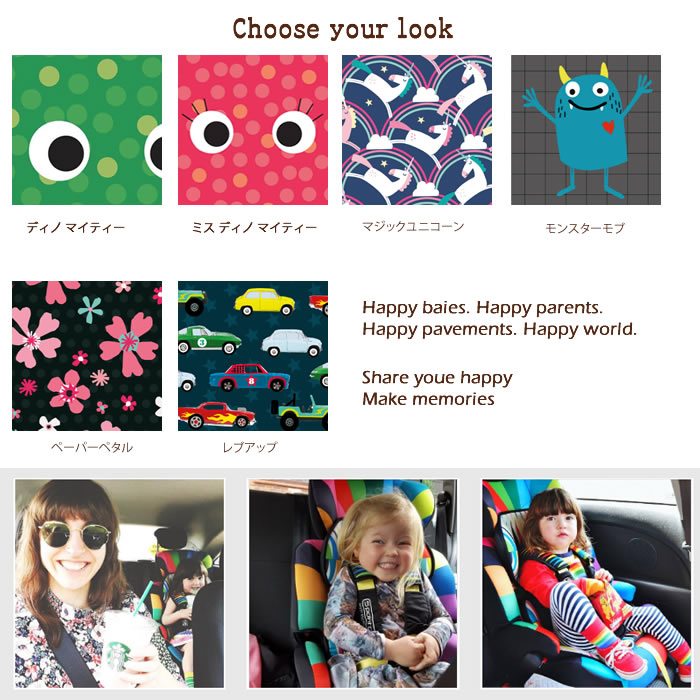Choose the Paper Petal flower pattern
The image size is (700, 700).
pos(87,356)
